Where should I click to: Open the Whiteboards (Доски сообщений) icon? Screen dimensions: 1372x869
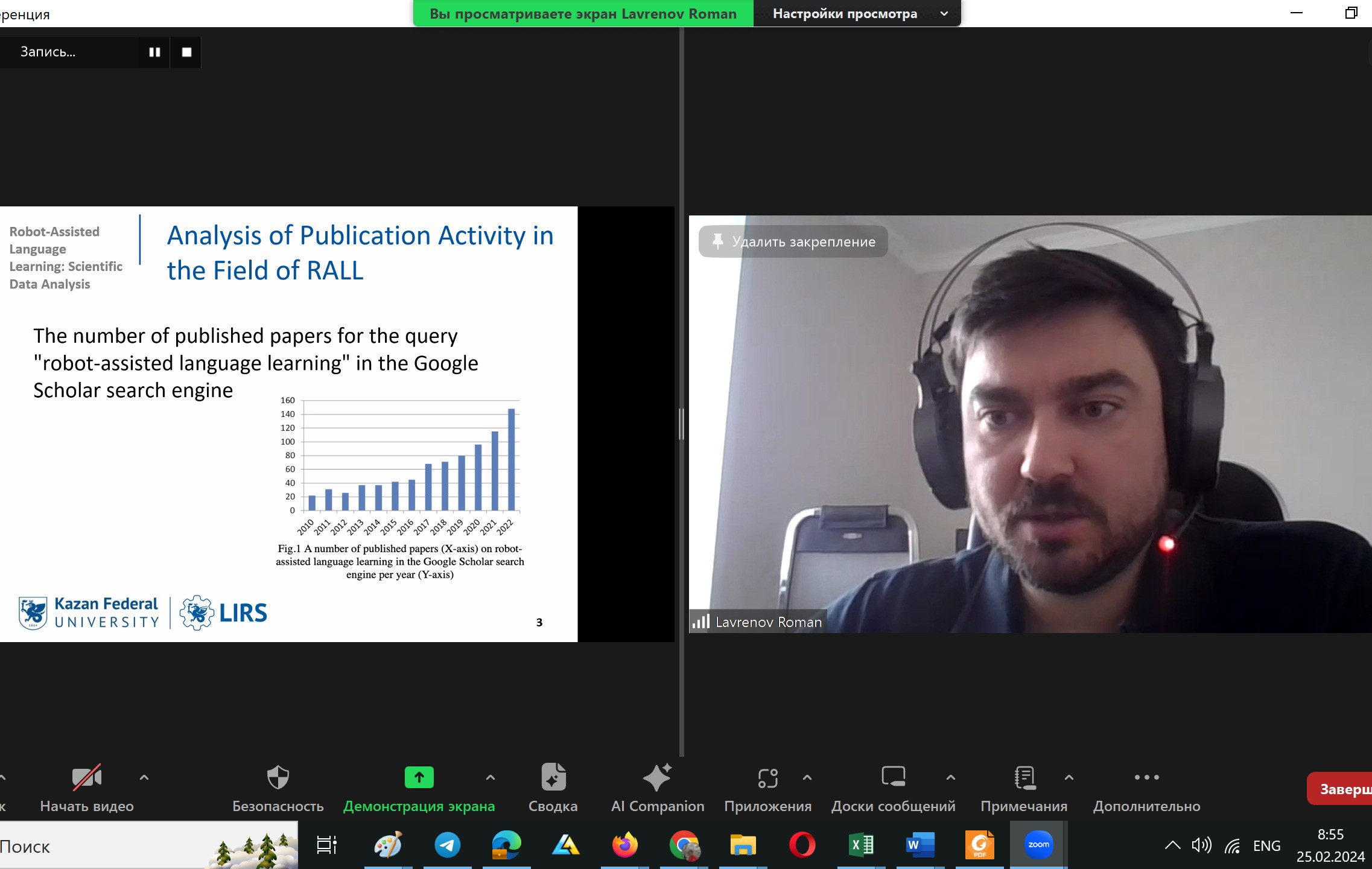coord(893,778)
